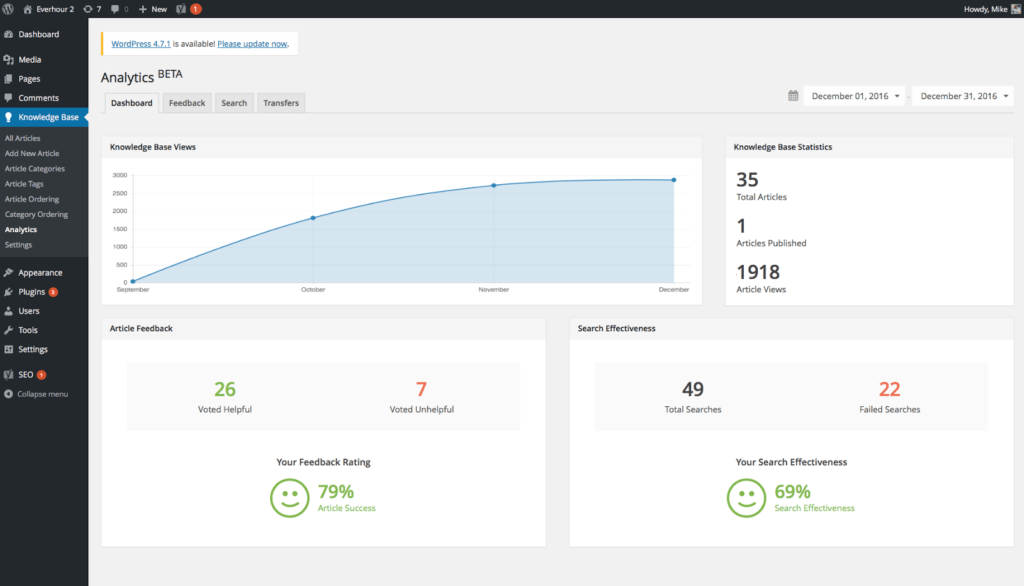Image resolution: width=1024 pixels, height=586 pixels.
Task: Expand the December 01, 2016 dropdown
Action: pyautogui.click(x=854, y=95)
